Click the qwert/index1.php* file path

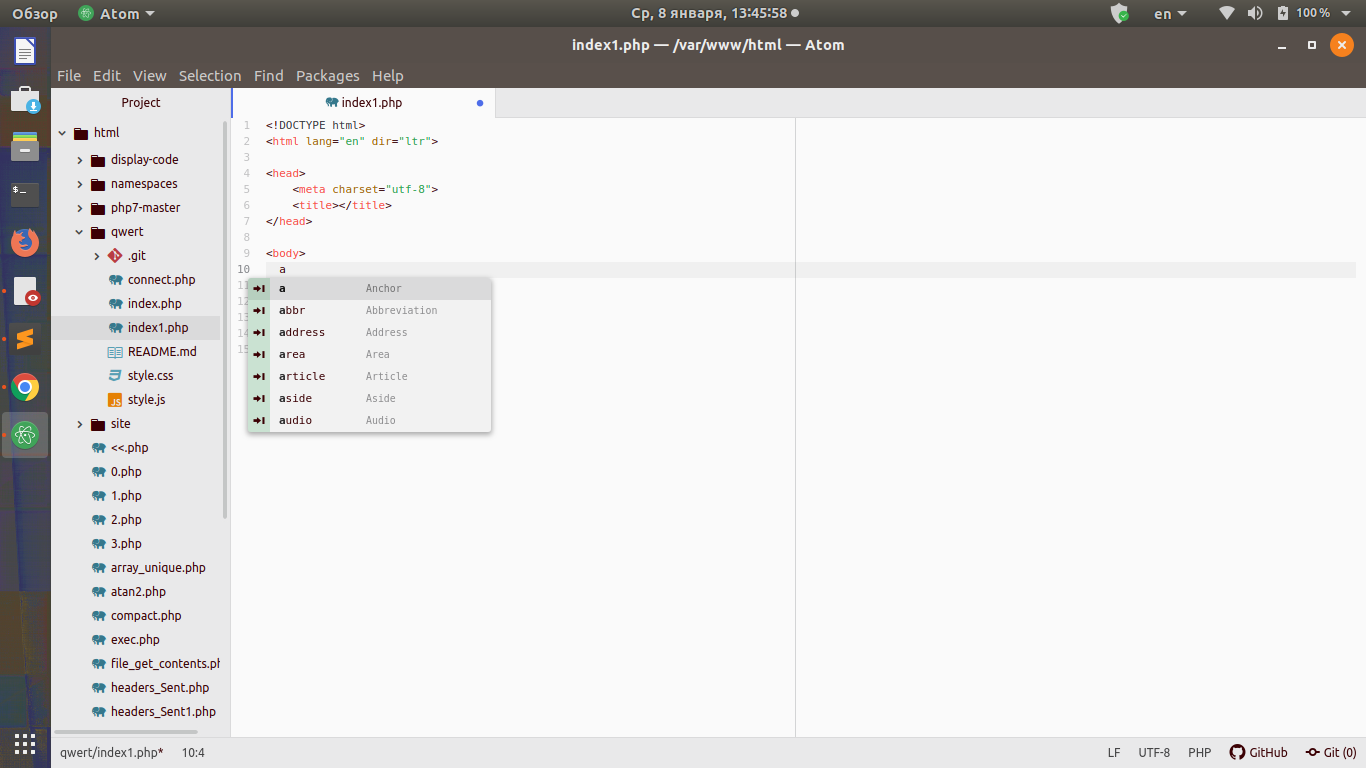(111, 753)
